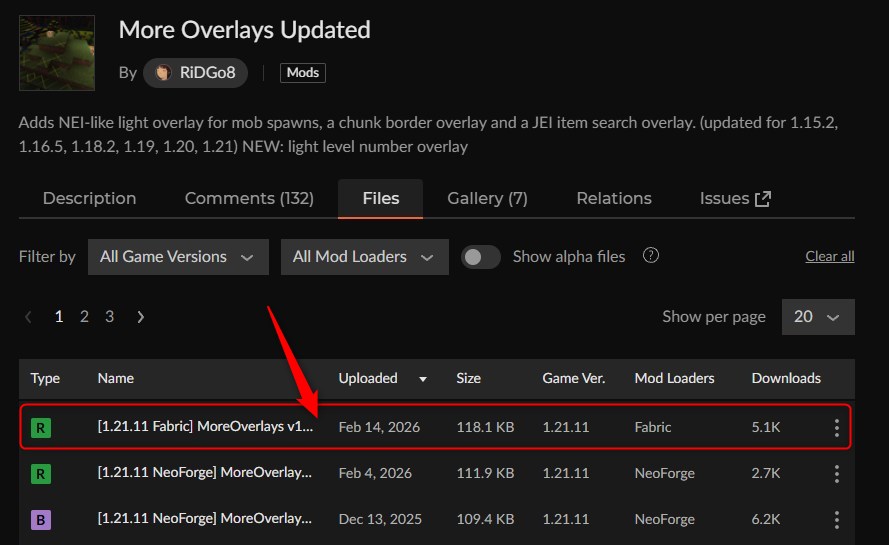Go to page 2 of files
889x545 pixels.
pos(84,316)
